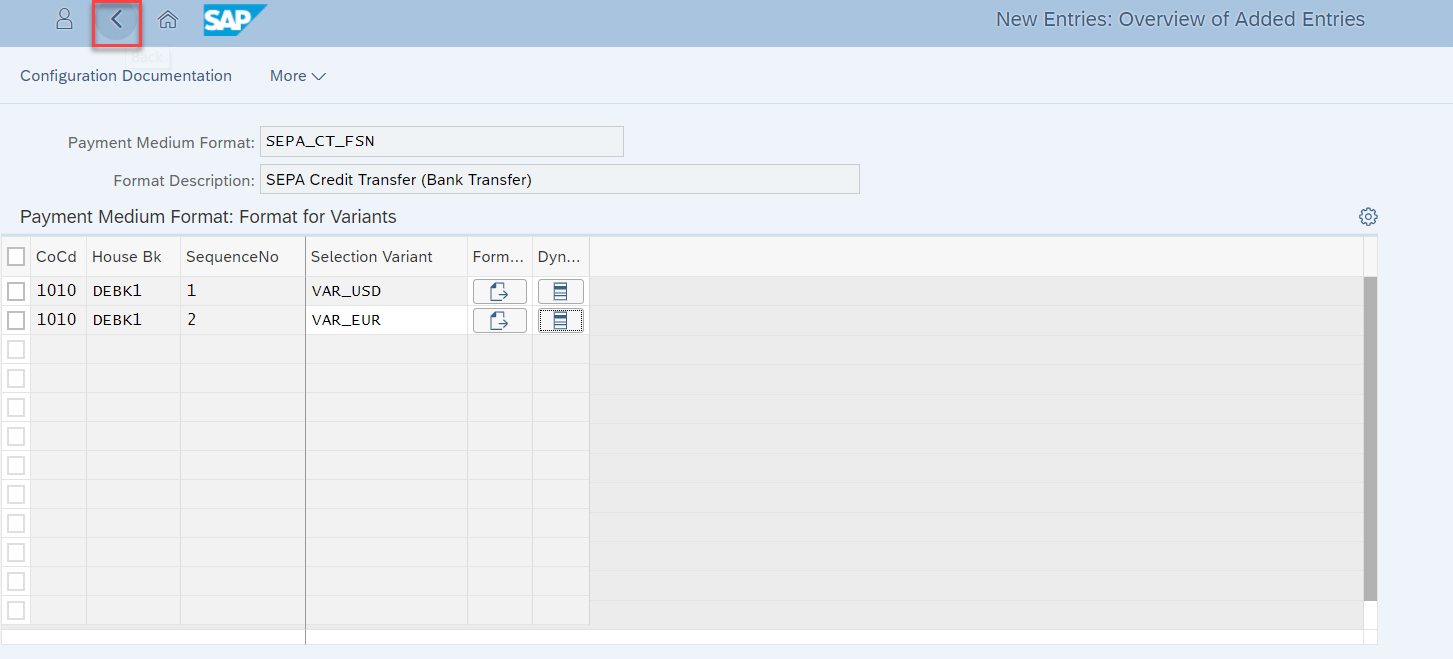Click the Dyn... column header

[x=561, y=257]
